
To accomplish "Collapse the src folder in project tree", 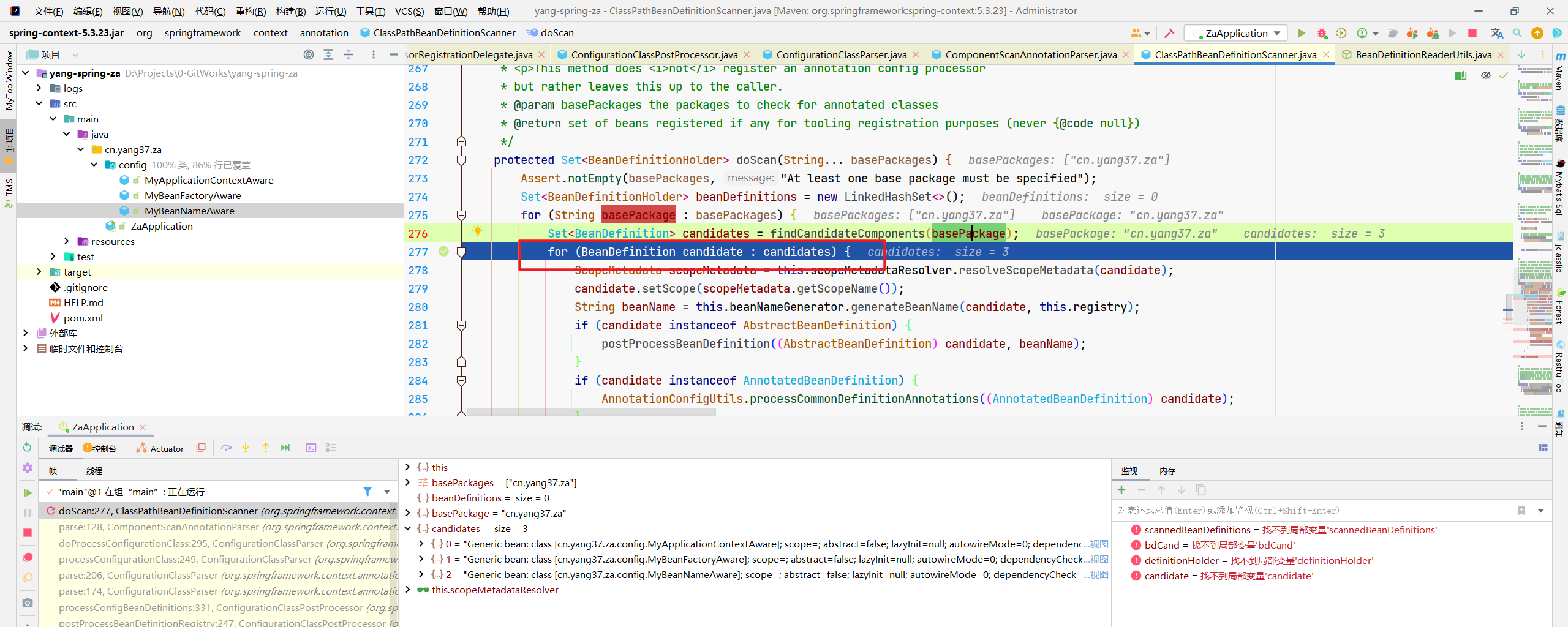I will pyautogui.click(x=39, y=103).
